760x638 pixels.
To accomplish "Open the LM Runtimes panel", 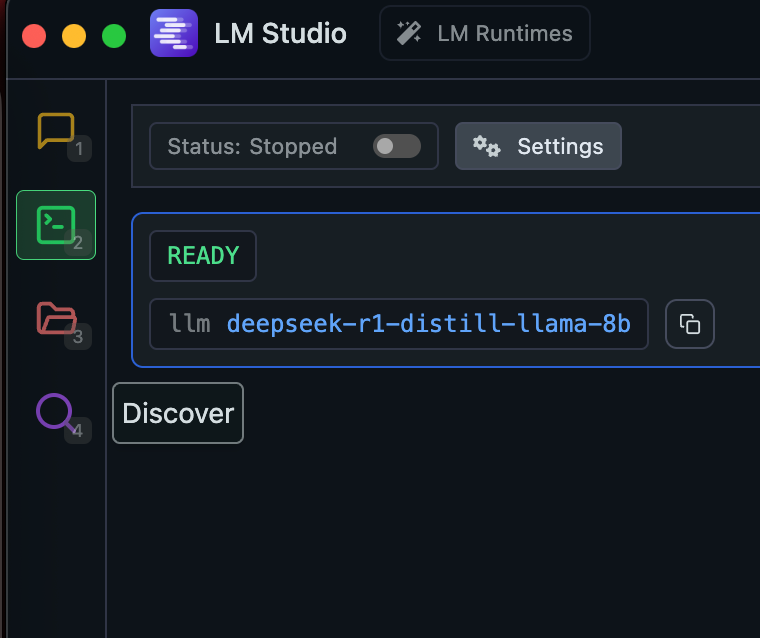I will click(485, 33).
